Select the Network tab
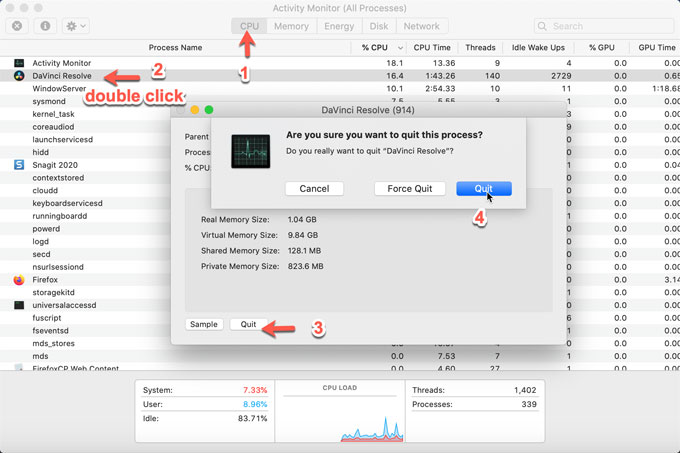Screen dimensions: 680x453 pos(421,26)
